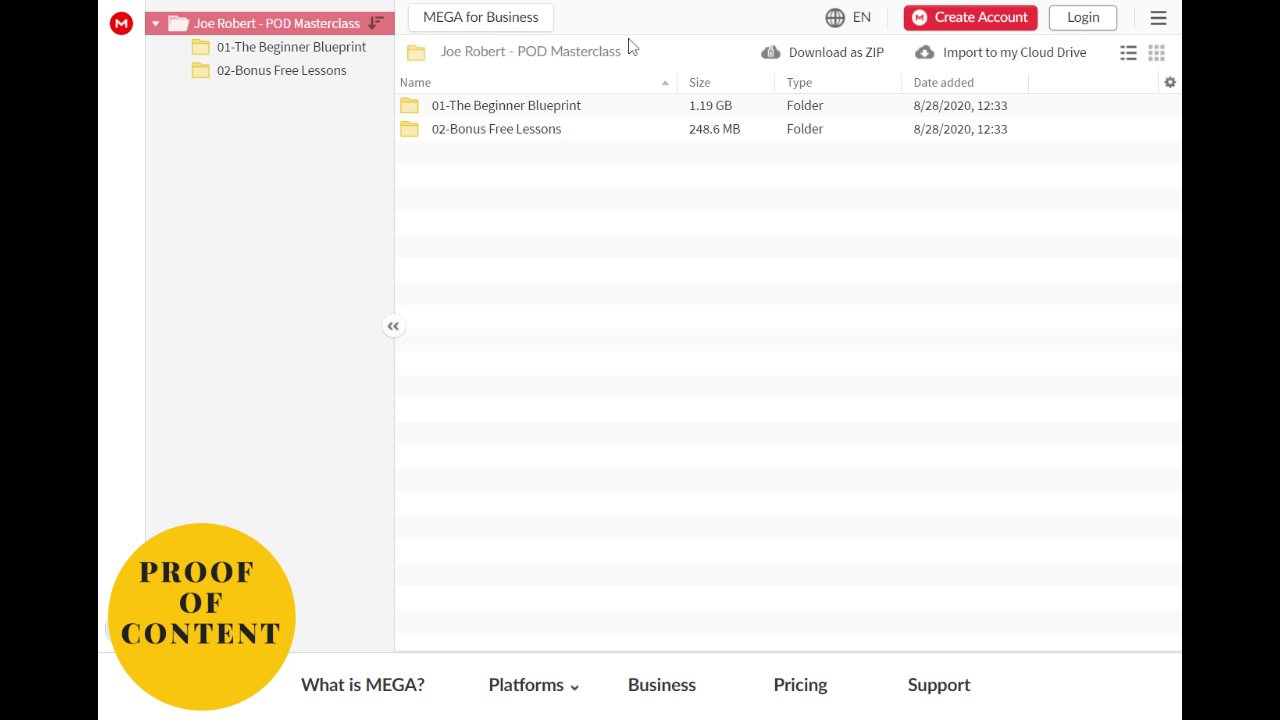Open the hamburger menu icon
The width and height of the screenshot is (1280, 720).
tap(1158, 17)
